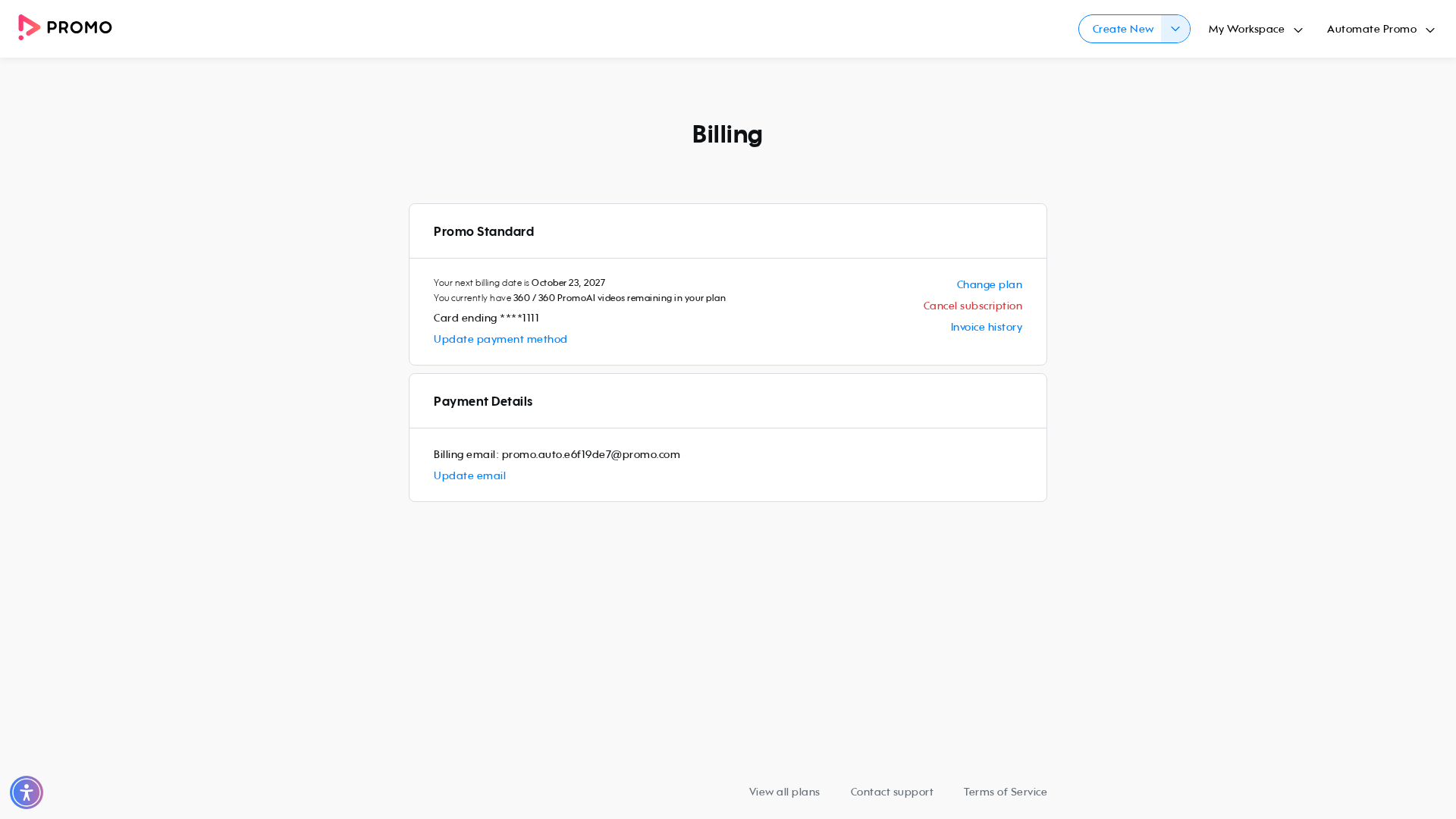The height and width of the screenshot is (819, 1456).
Task: Open Contact support footer link
Action: pyautogui.click(x=892, y=792)
